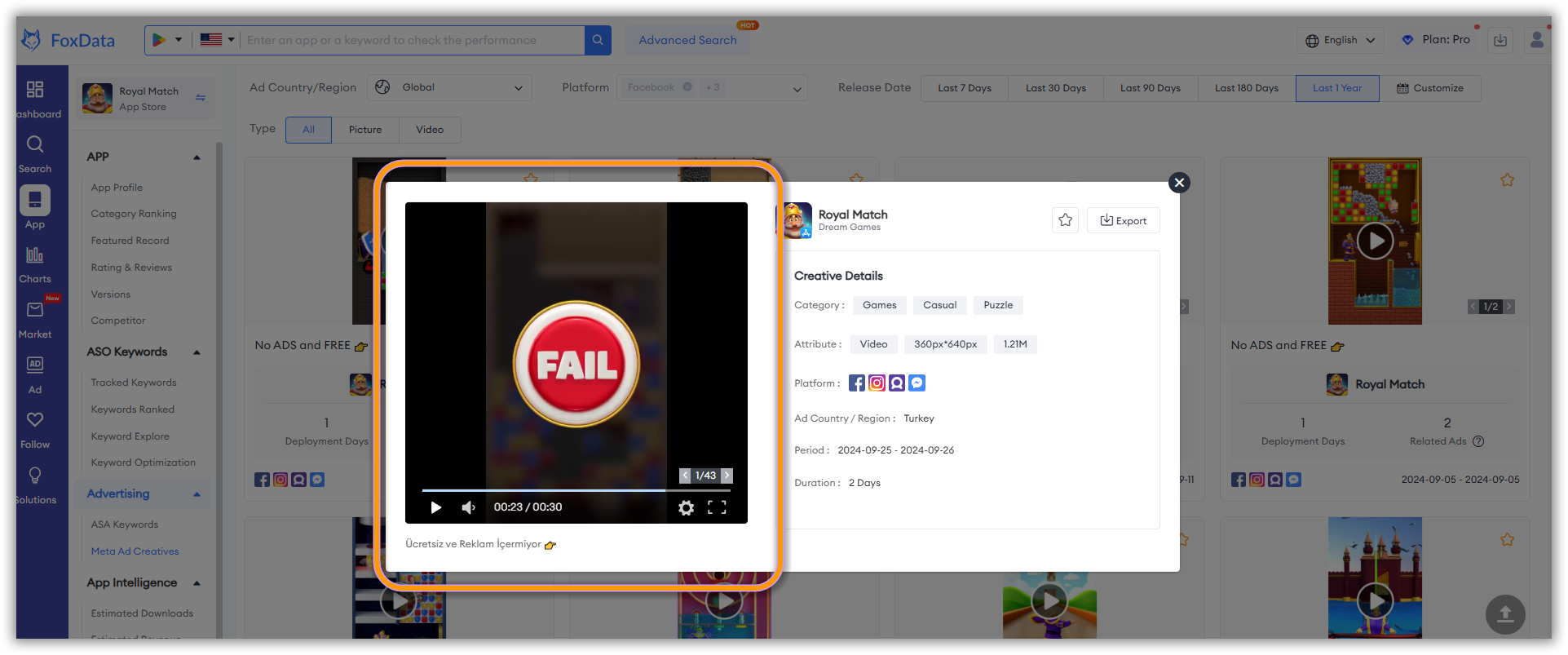The height and width of the screenshot is (655, 1568).
Task: Open the Platform Facebook dropdown
Action: coord(712,88)
